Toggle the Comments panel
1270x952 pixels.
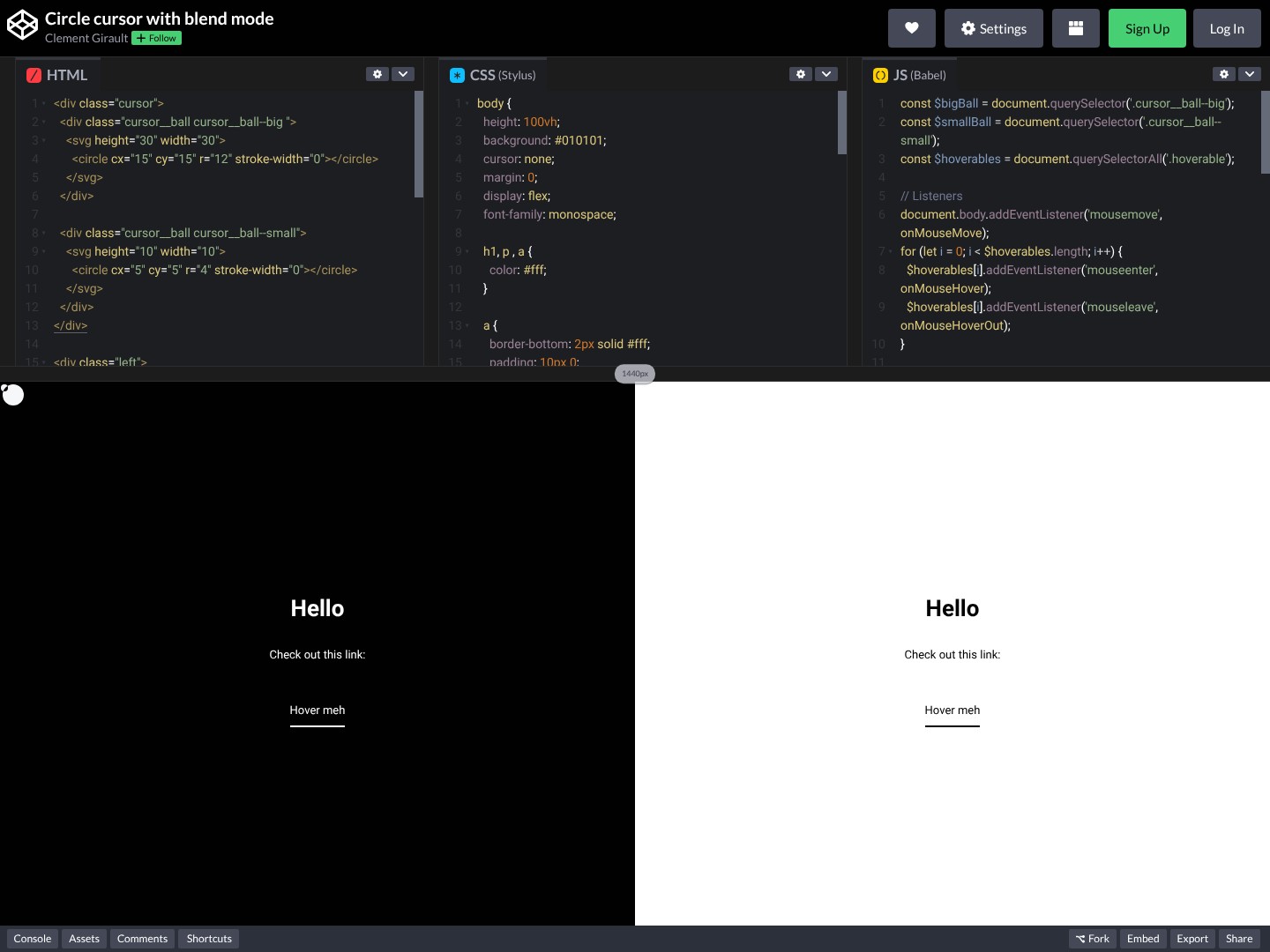click(142, 939)
